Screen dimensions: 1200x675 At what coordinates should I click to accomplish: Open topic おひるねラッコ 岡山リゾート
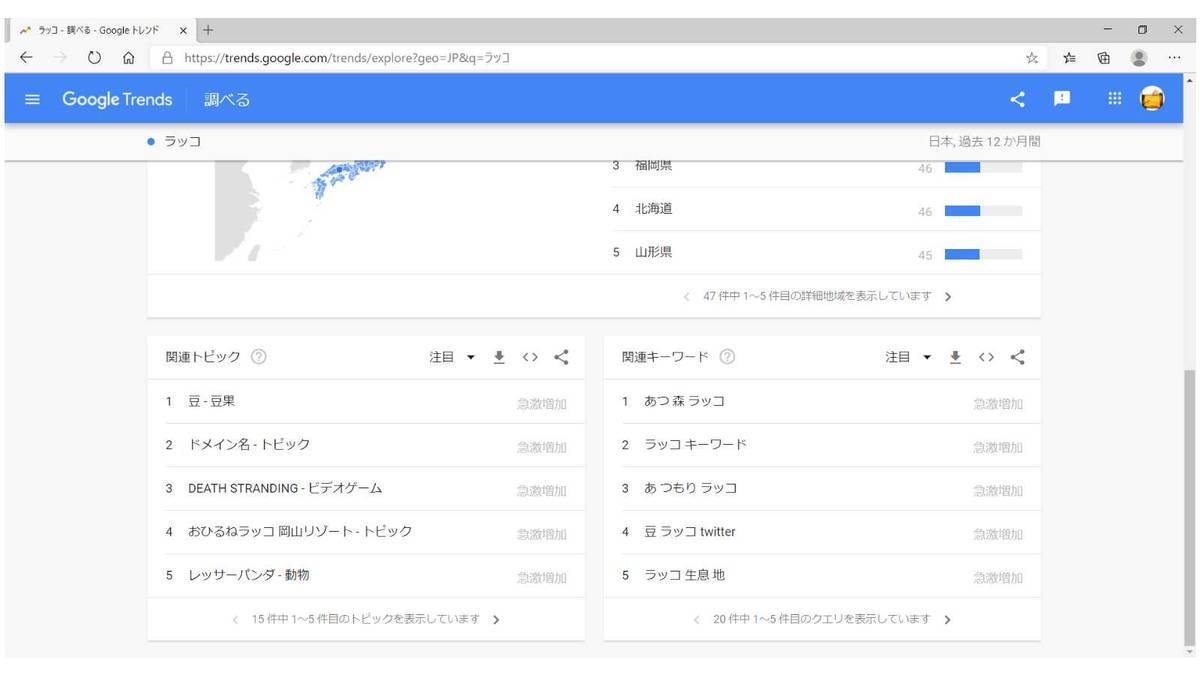coord(366,532)
